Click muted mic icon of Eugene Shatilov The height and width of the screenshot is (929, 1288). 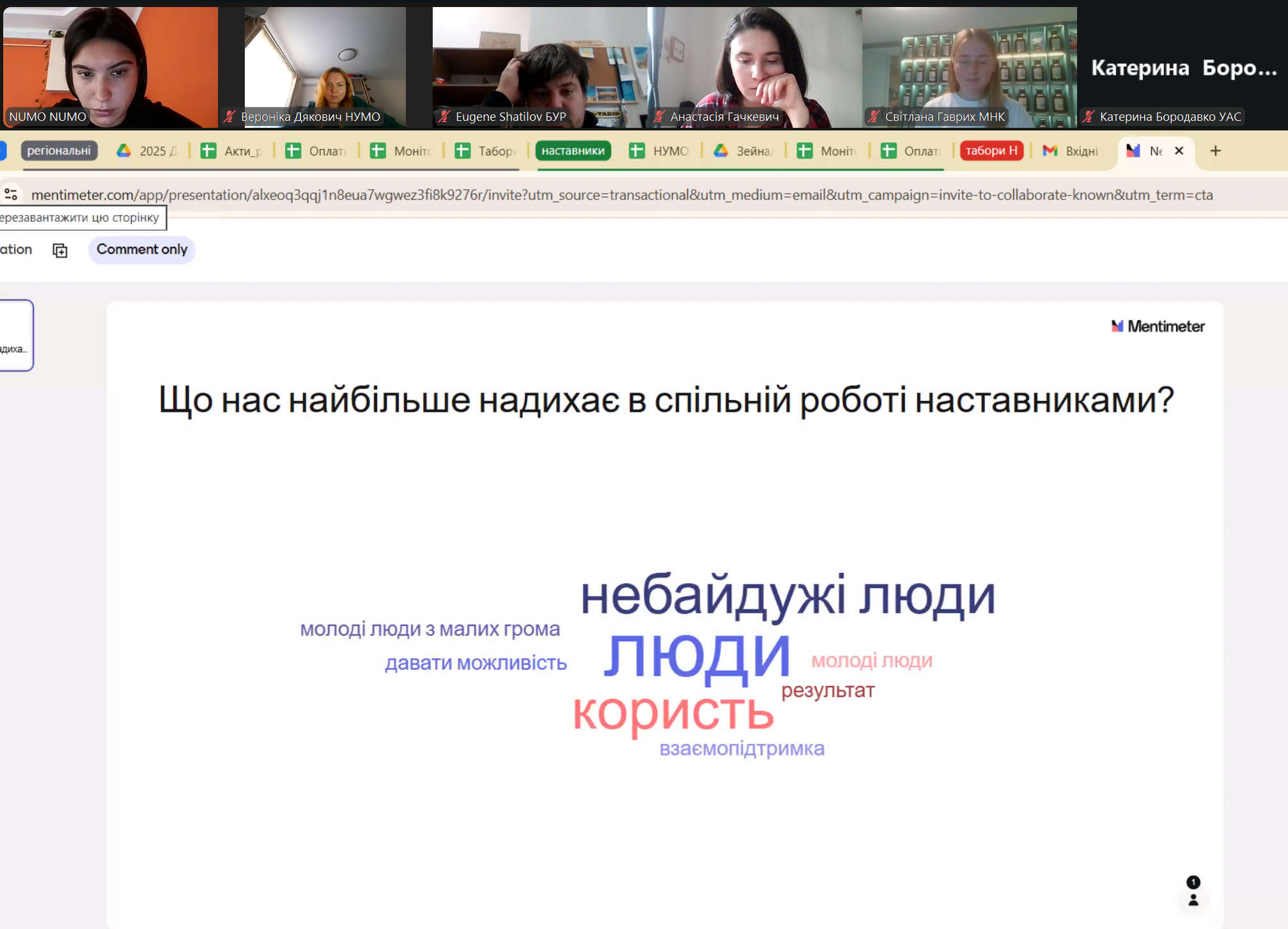444,116
